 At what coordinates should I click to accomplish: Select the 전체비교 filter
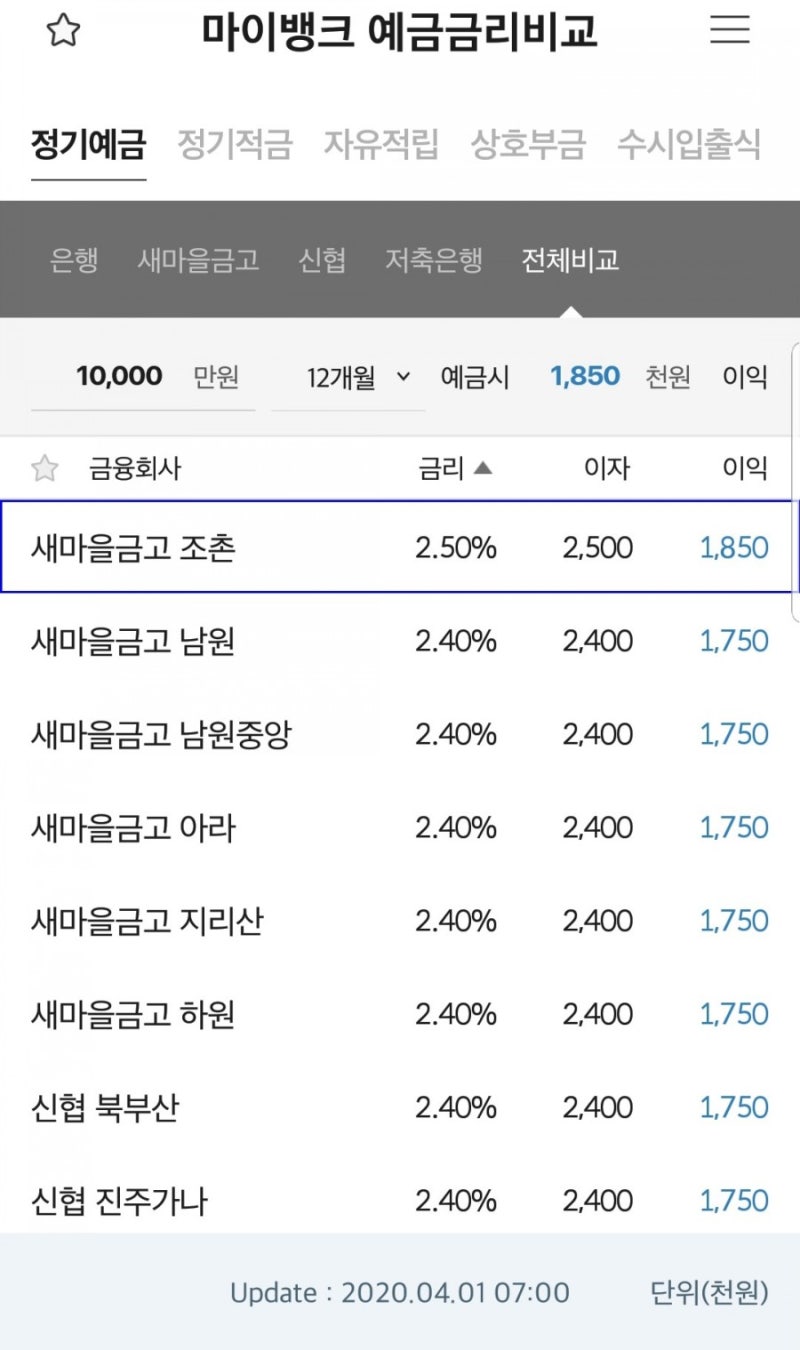pos(569,260)
